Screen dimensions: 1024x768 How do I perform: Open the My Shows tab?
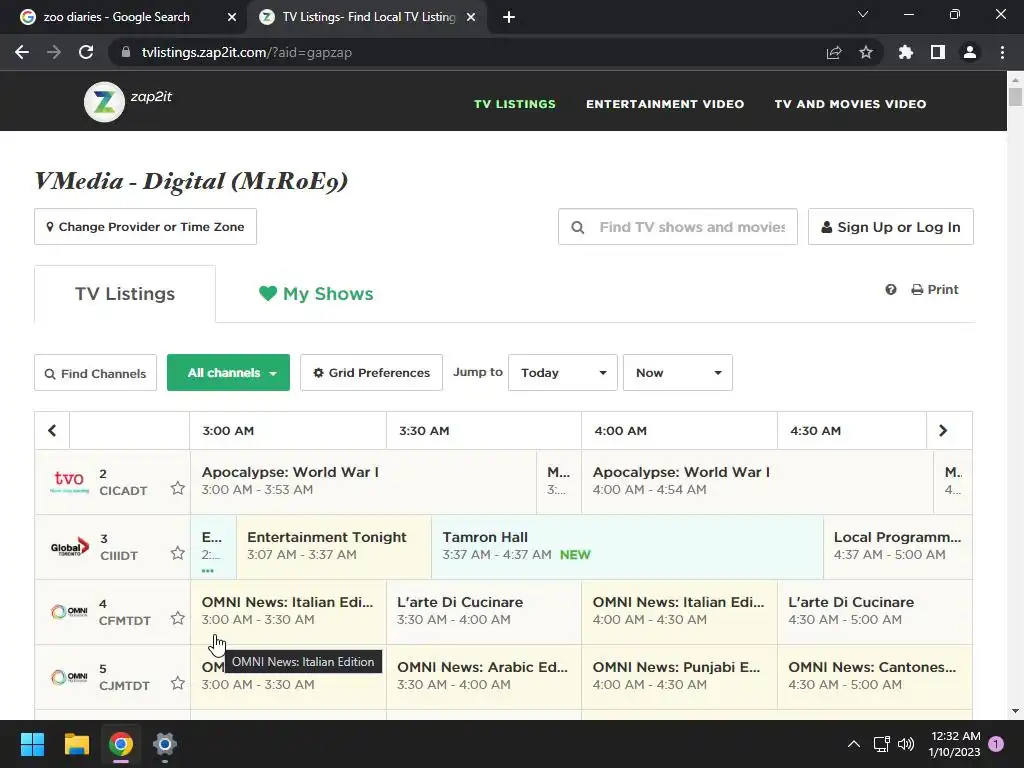coord(316,294)
